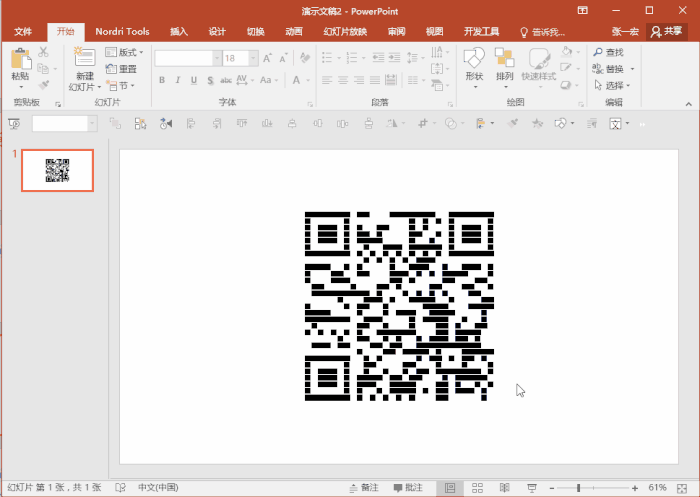This screenshot has width=700, height=497.
Task: Open the Select (选择) dropdown
Action: [612, 85]
